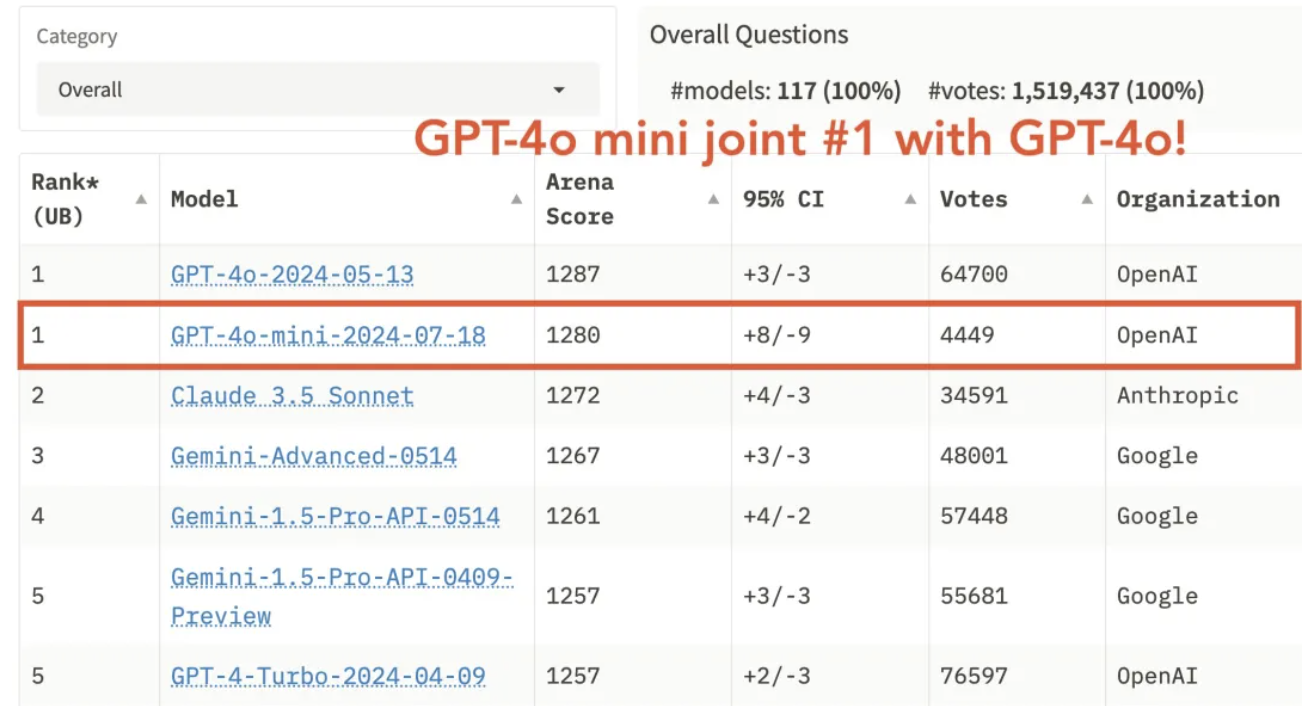1304x706 pixels.
Task: Open Gemini-Advanced-0514 model link
Action: pyautogui.click(x=314, y=456)
